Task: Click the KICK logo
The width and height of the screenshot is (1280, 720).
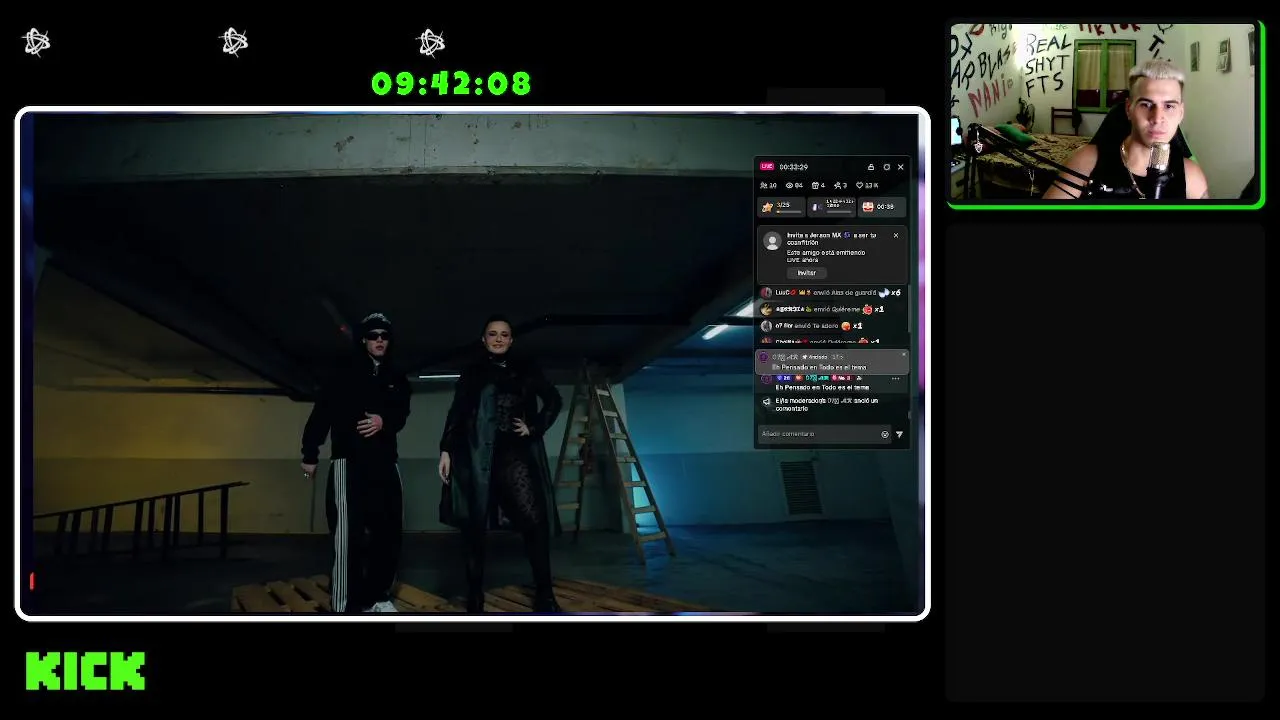Action: pyautogui.click(x=85, y=671)
